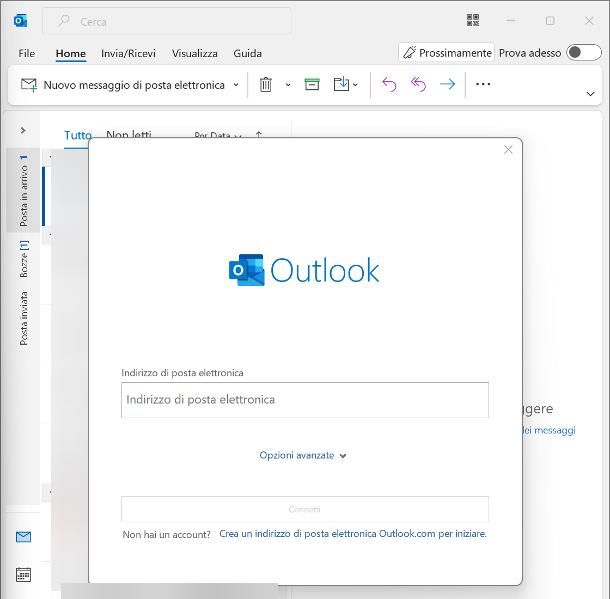This screenshot has width=610, height=599.
Task: Reply using the single back arrow icon
Action: pos(389,84)
